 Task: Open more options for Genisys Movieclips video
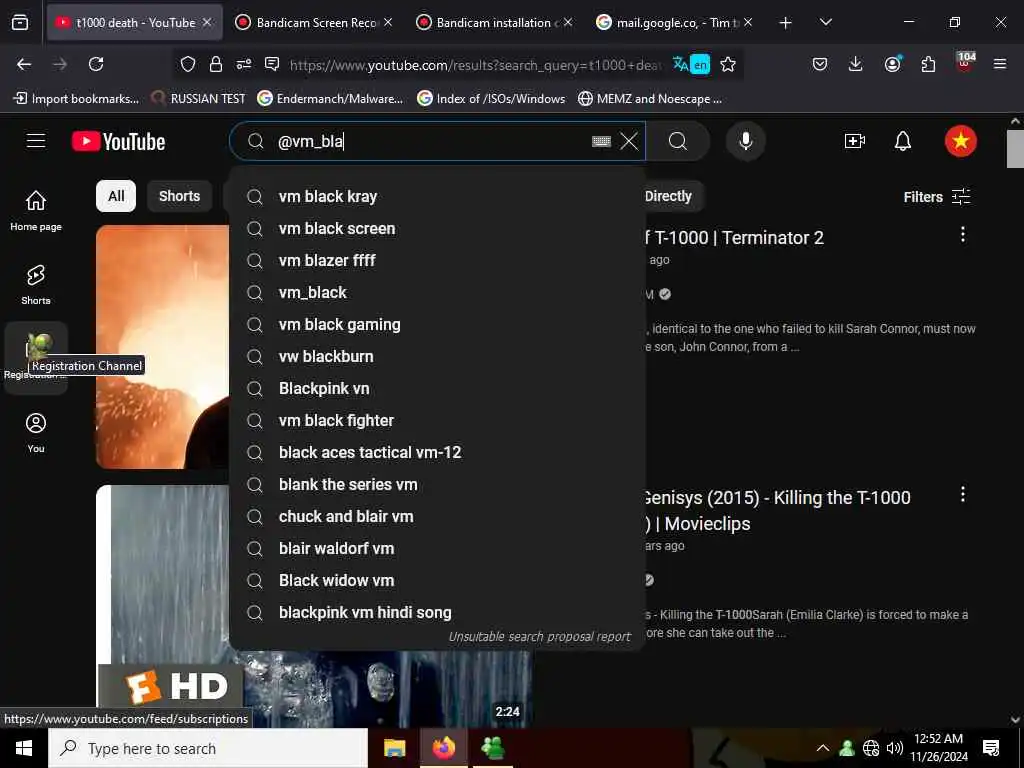tap(963, 494)
